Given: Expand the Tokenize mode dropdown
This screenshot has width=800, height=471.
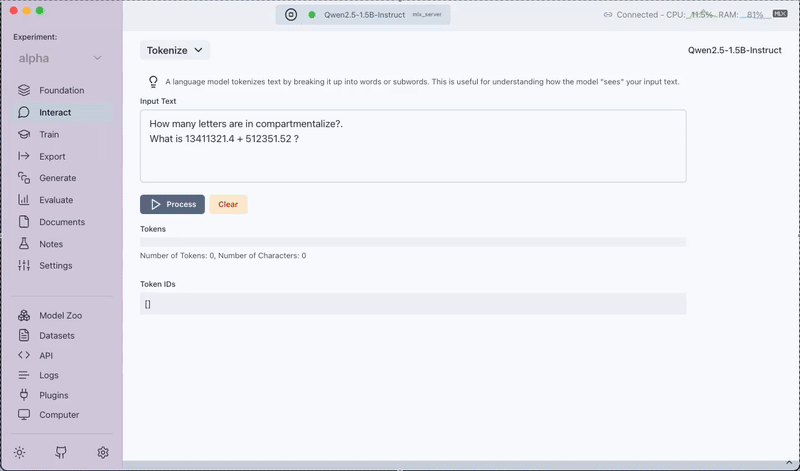Looking at the screenshot, I should tap(175, 50).
